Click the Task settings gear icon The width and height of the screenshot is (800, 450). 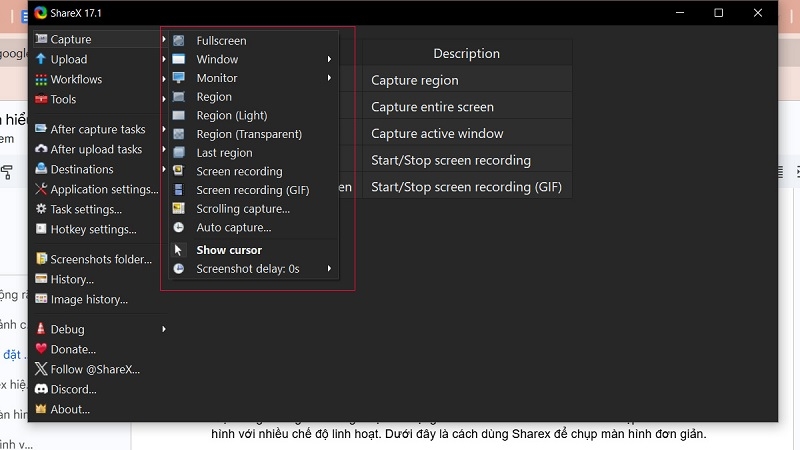41,209
